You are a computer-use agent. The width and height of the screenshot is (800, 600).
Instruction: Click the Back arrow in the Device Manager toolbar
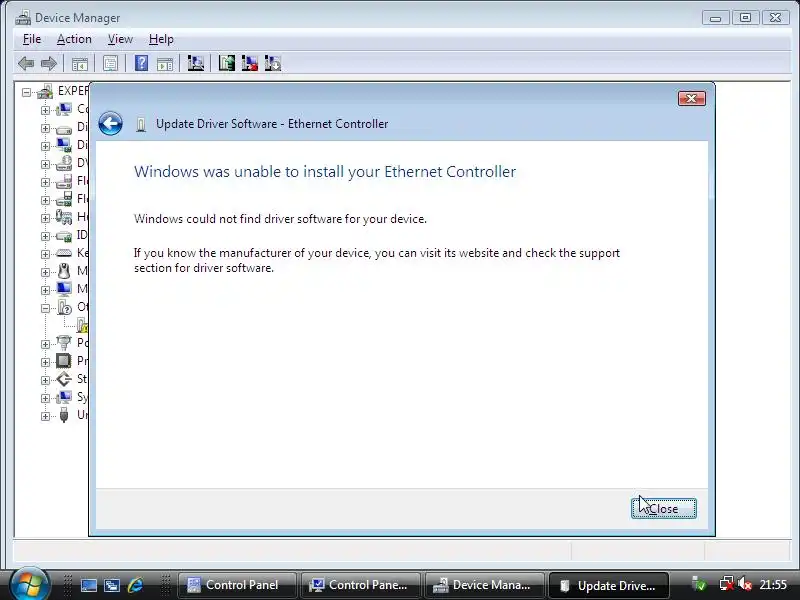tap(26, 64)
